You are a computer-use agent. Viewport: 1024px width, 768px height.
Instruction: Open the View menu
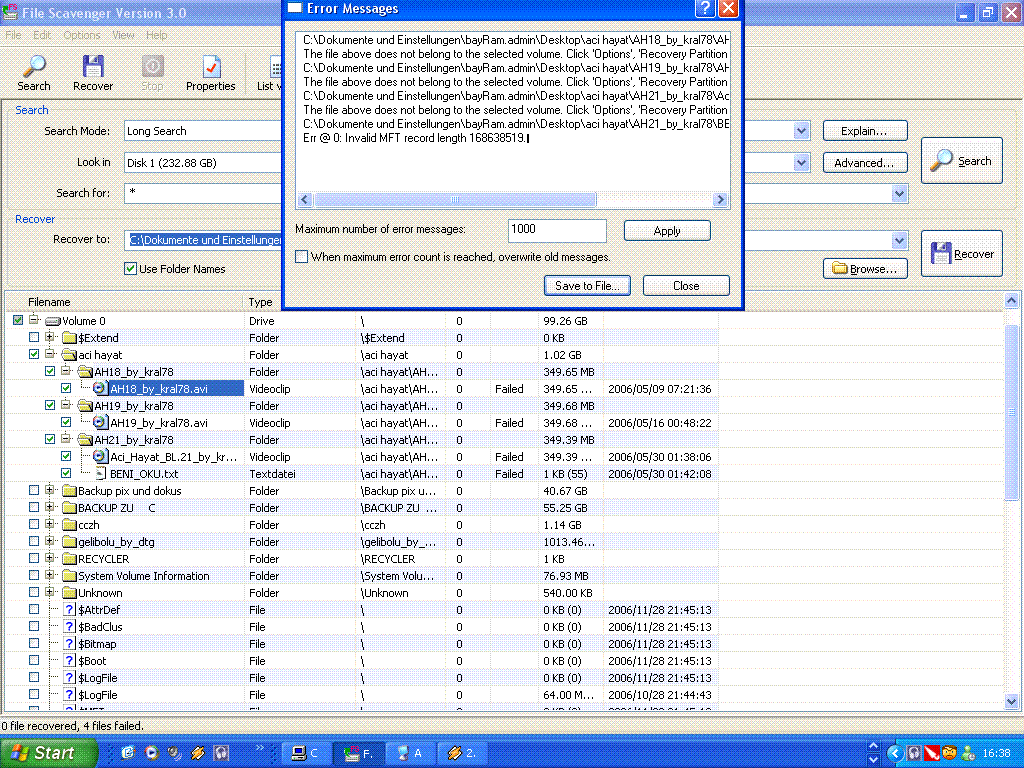point(123,35)
